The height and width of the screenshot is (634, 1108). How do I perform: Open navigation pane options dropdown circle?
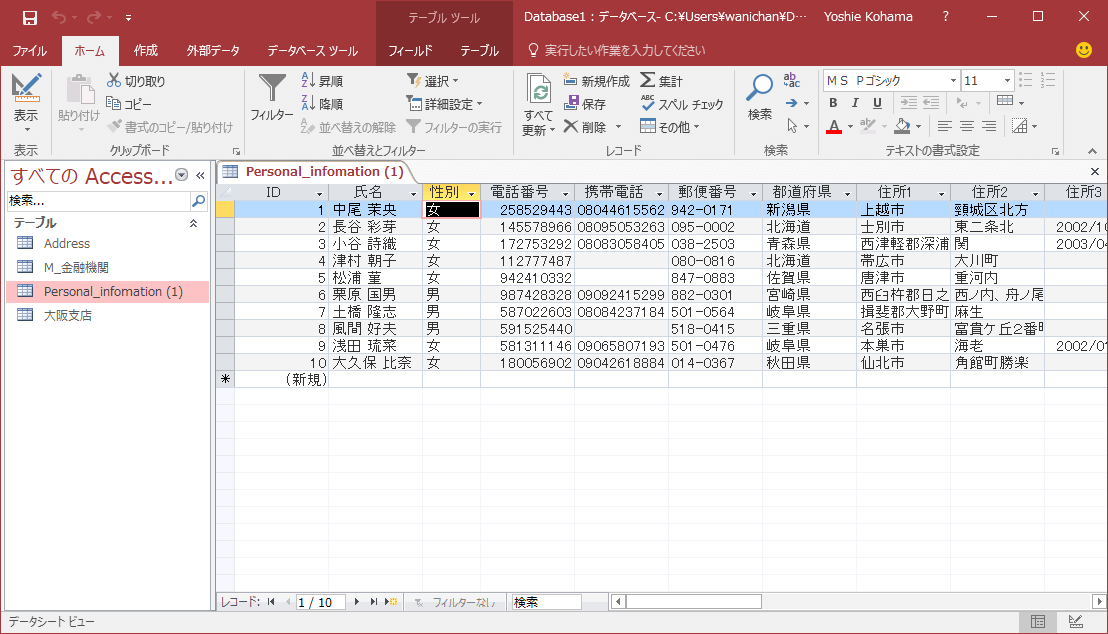[182, 175]
